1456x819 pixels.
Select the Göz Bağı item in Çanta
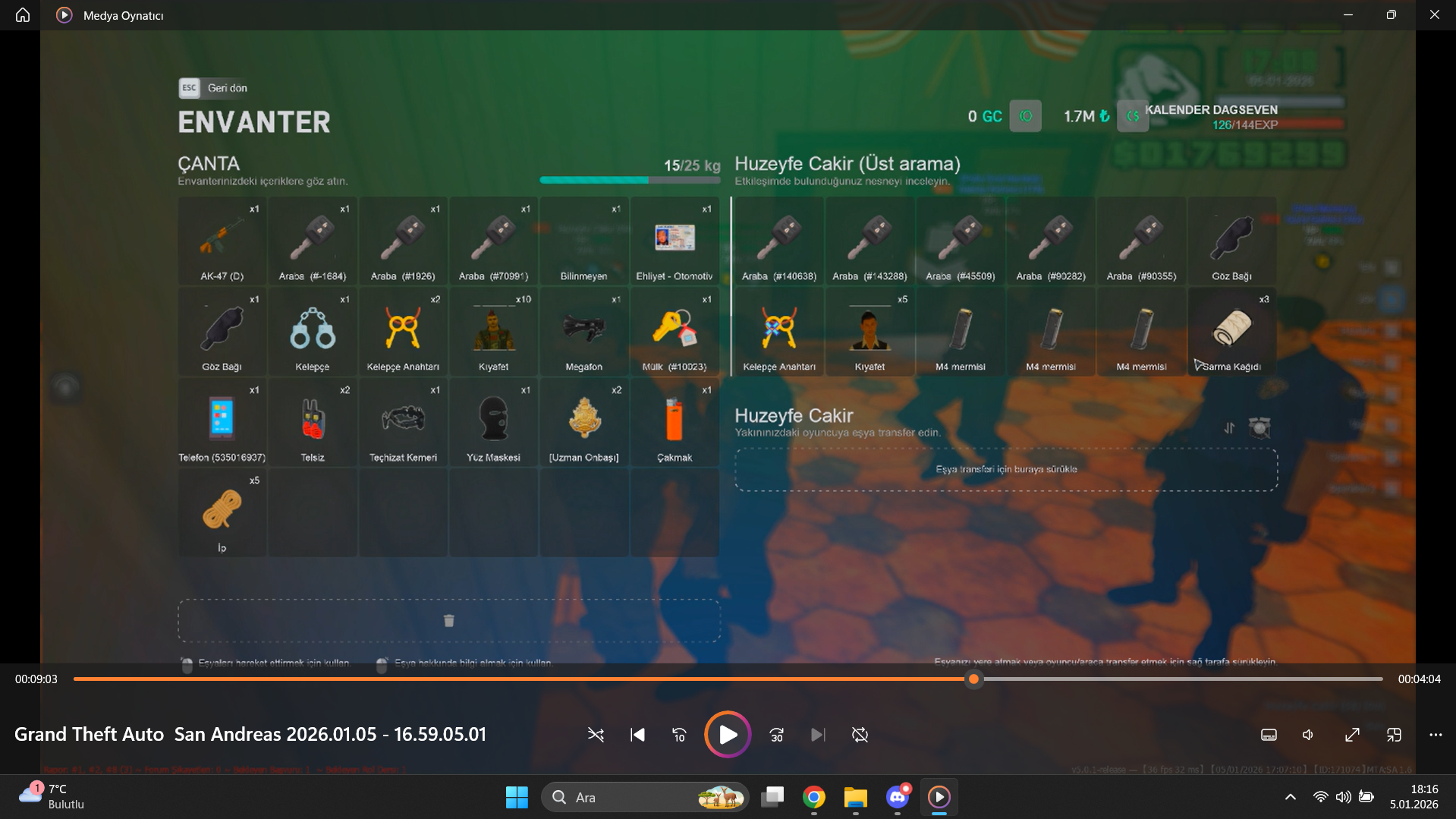[222, 332]
